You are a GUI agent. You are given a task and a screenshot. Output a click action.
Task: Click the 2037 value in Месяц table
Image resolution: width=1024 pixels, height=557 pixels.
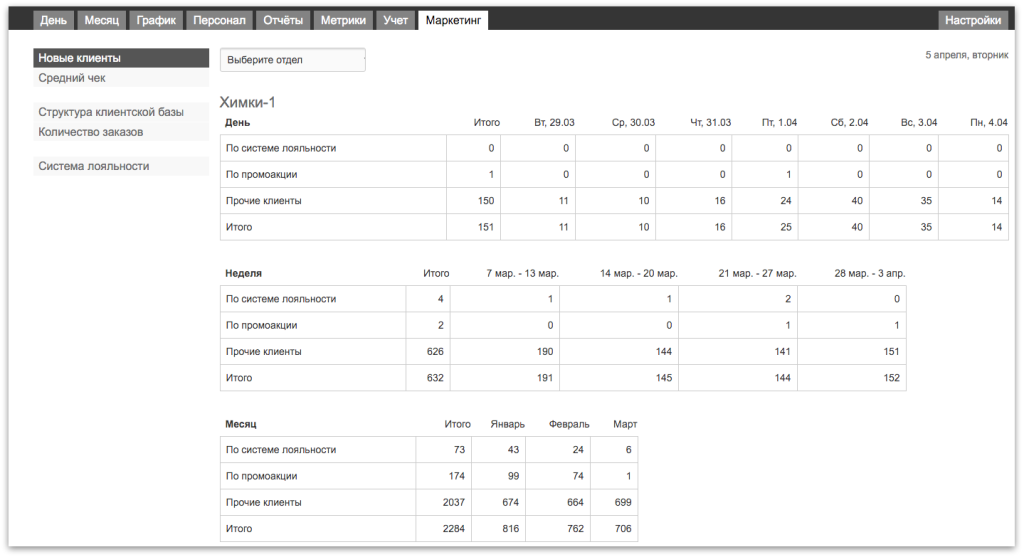454,502
